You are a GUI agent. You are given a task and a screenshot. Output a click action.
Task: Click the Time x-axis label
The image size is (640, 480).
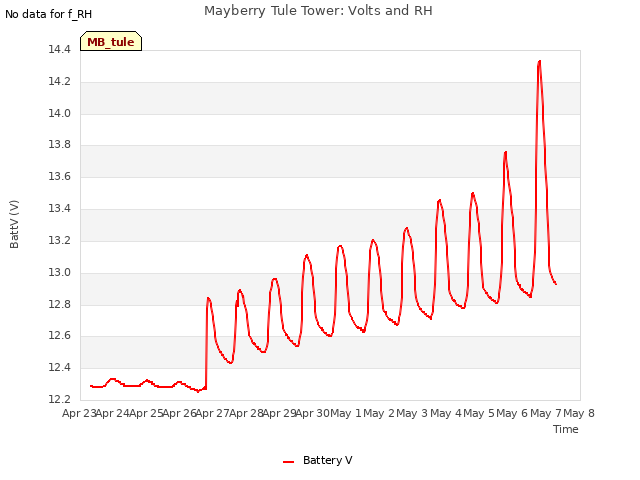tap(566, 429)
